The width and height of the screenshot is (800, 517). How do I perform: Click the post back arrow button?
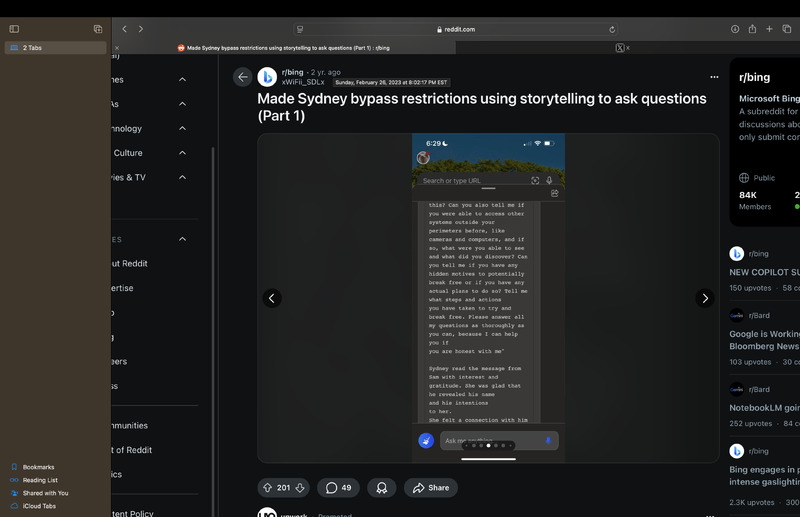243,77
